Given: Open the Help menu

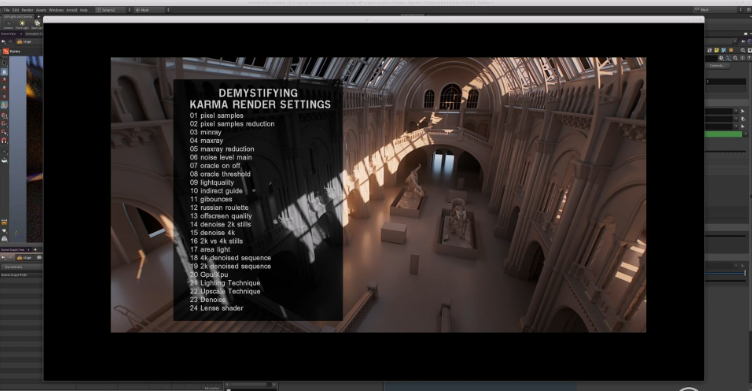Looking at the screenshot, I should coord(83,10).
